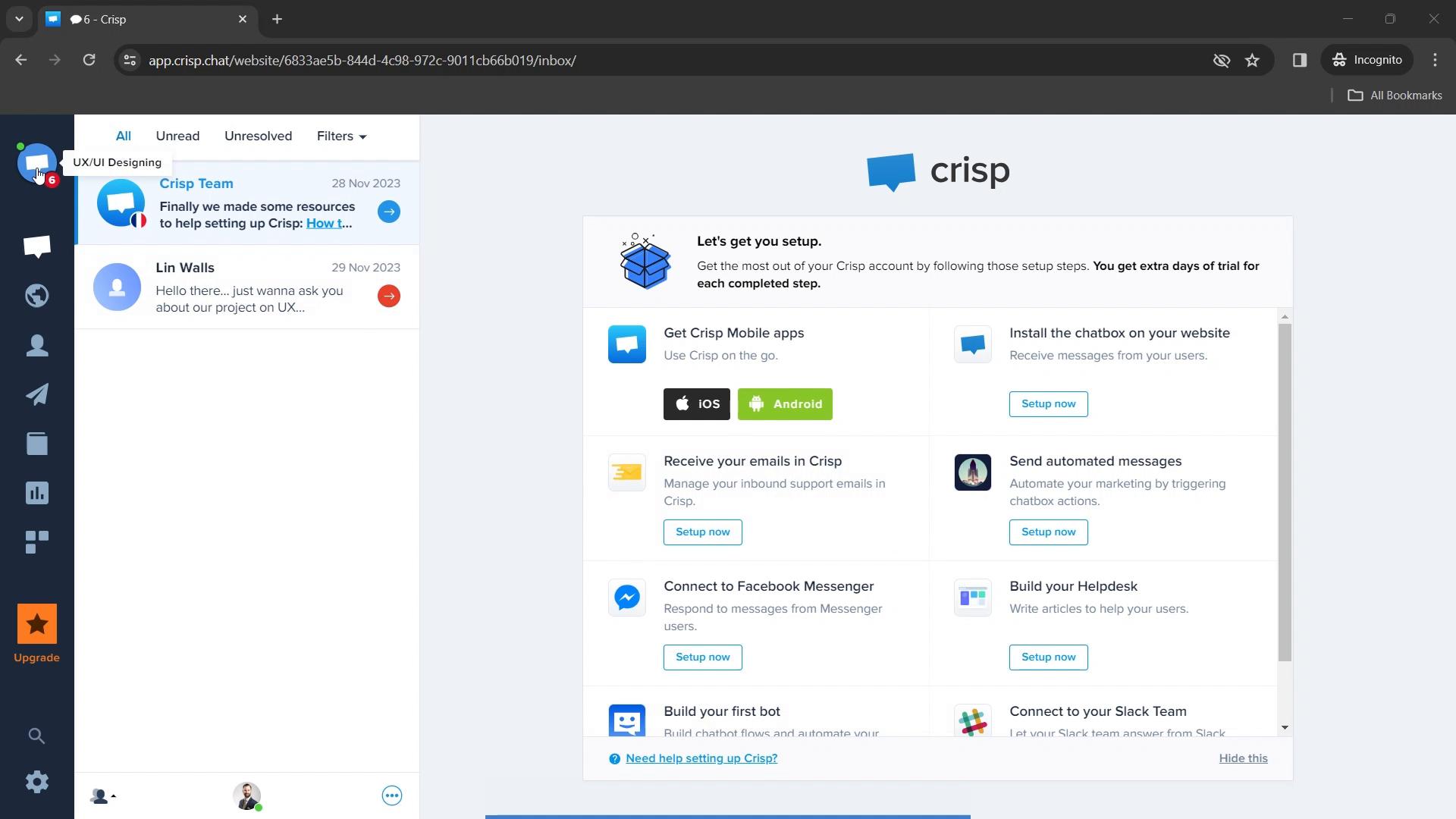Open the settings gear icon
Viewport: 1456px width, 819px height.
(x=37, y=781)
